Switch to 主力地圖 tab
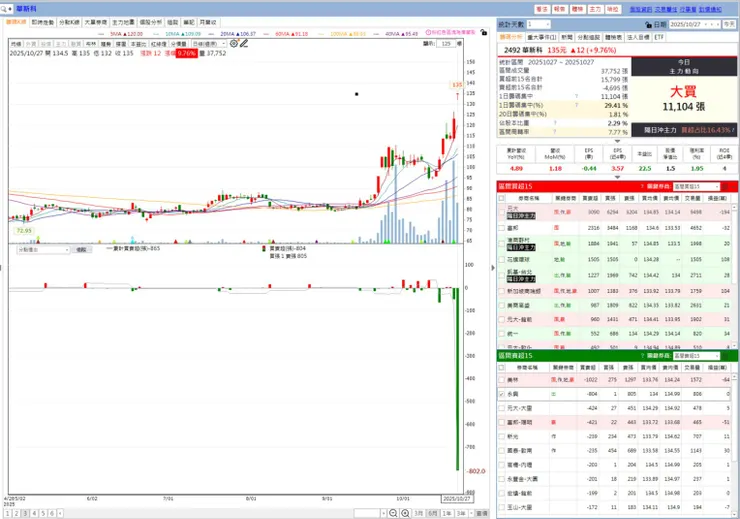The height and width of the screenshot is (519, 740). click(x=123, y=22)
